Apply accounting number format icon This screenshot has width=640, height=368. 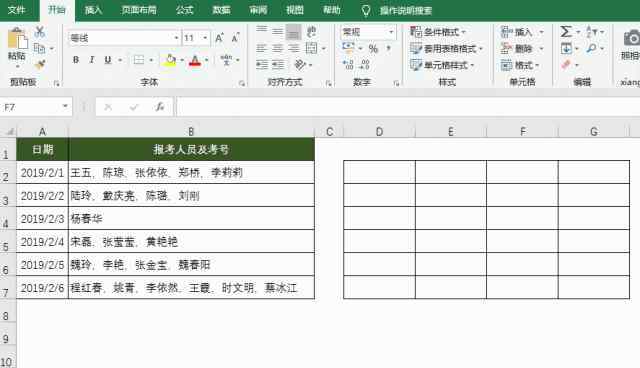349,48
